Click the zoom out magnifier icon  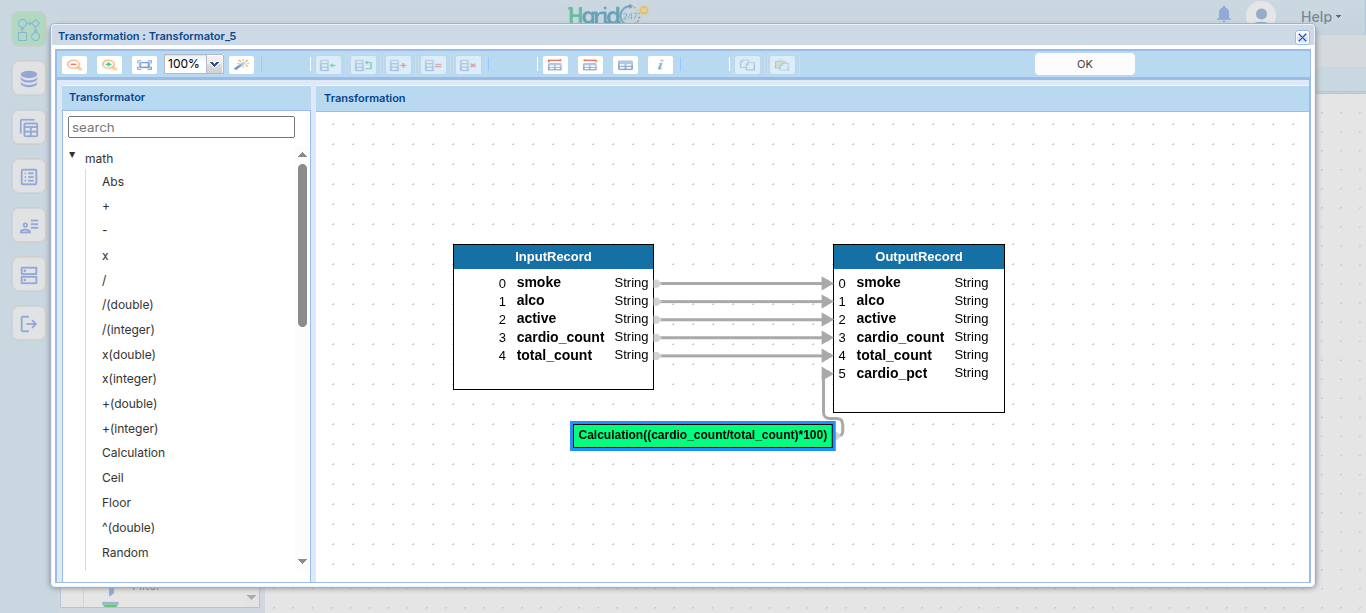tap(74, 65)
